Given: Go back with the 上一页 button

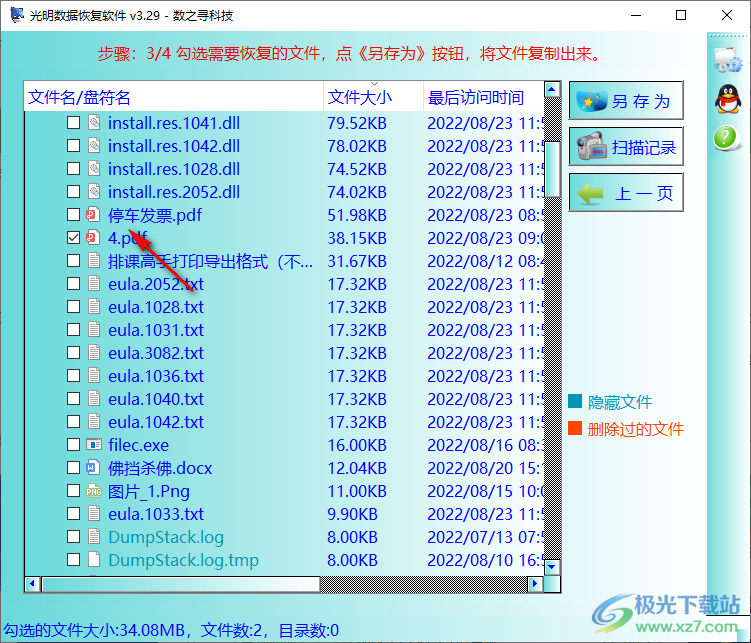Looking at the screenshot, I should coord(626,192).
